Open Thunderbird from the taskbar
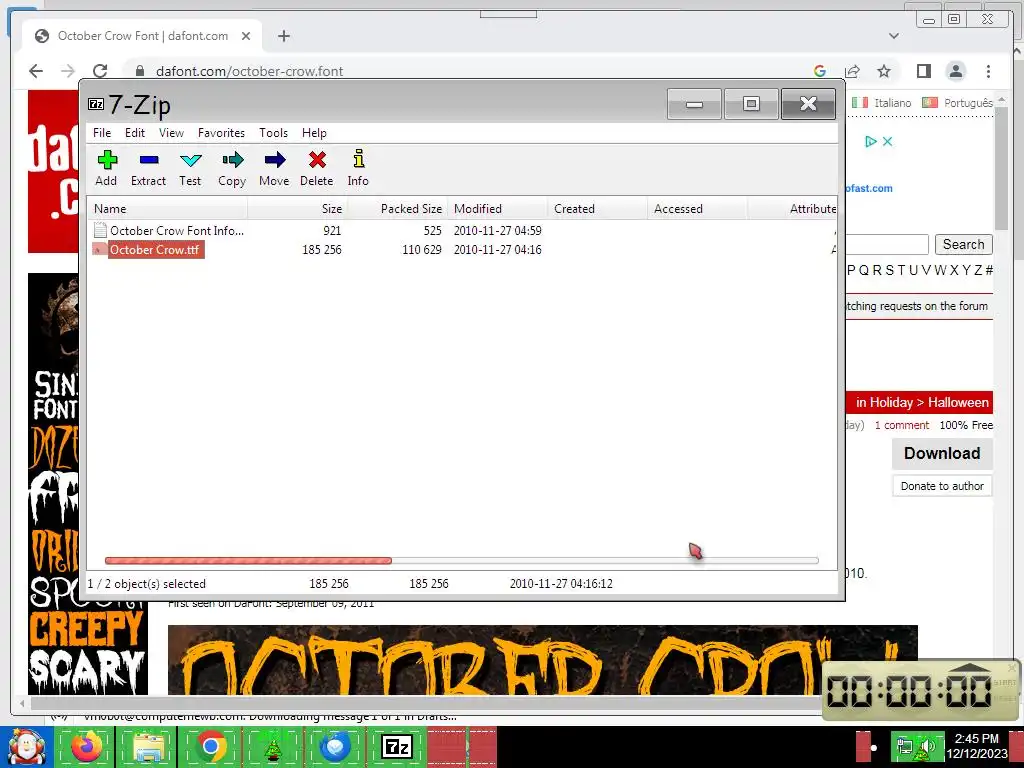Viewport: 1024px width, 768px height. [336, 746]
